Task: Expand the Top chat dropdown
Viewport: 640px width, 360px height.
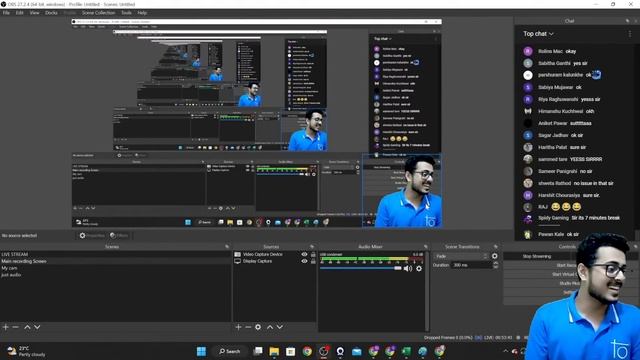Action: 538,34
